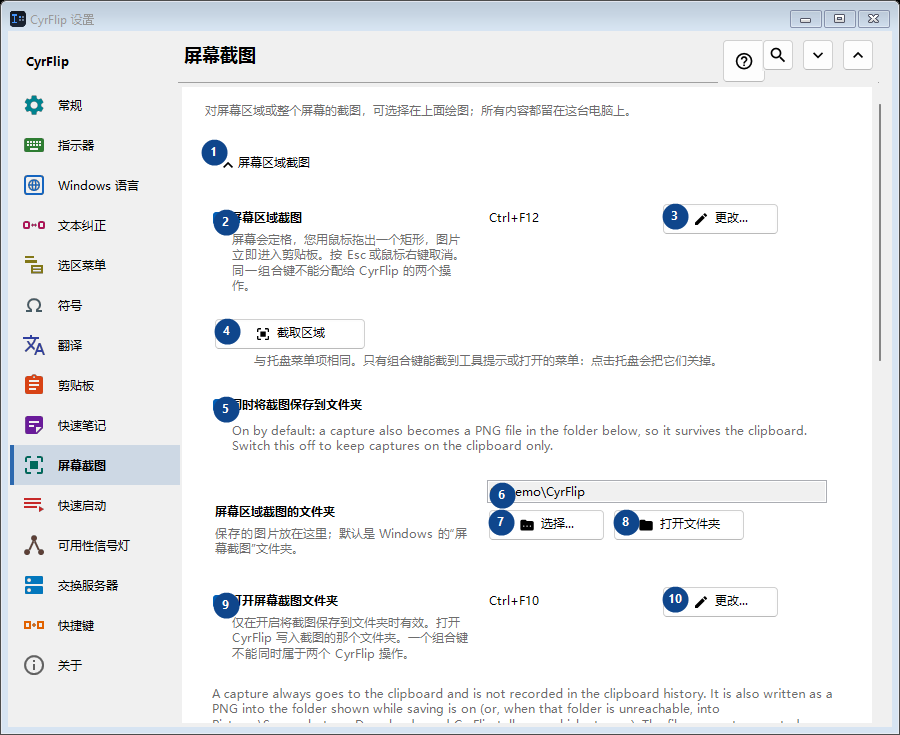Click the 选区菜单 sidebar icon
Screen dimensions: 900x735
(x=34, y=265)
